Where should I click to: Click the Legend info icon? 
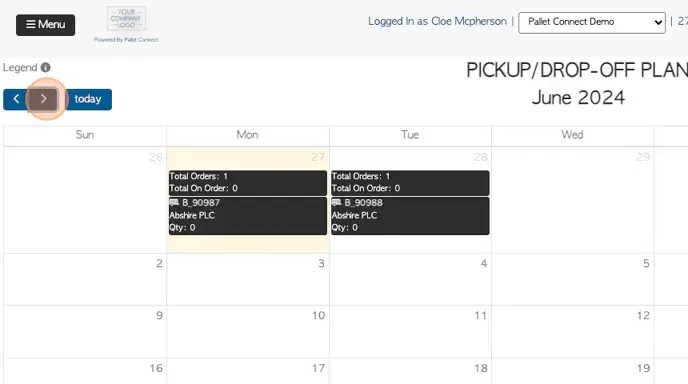(46, 68)
